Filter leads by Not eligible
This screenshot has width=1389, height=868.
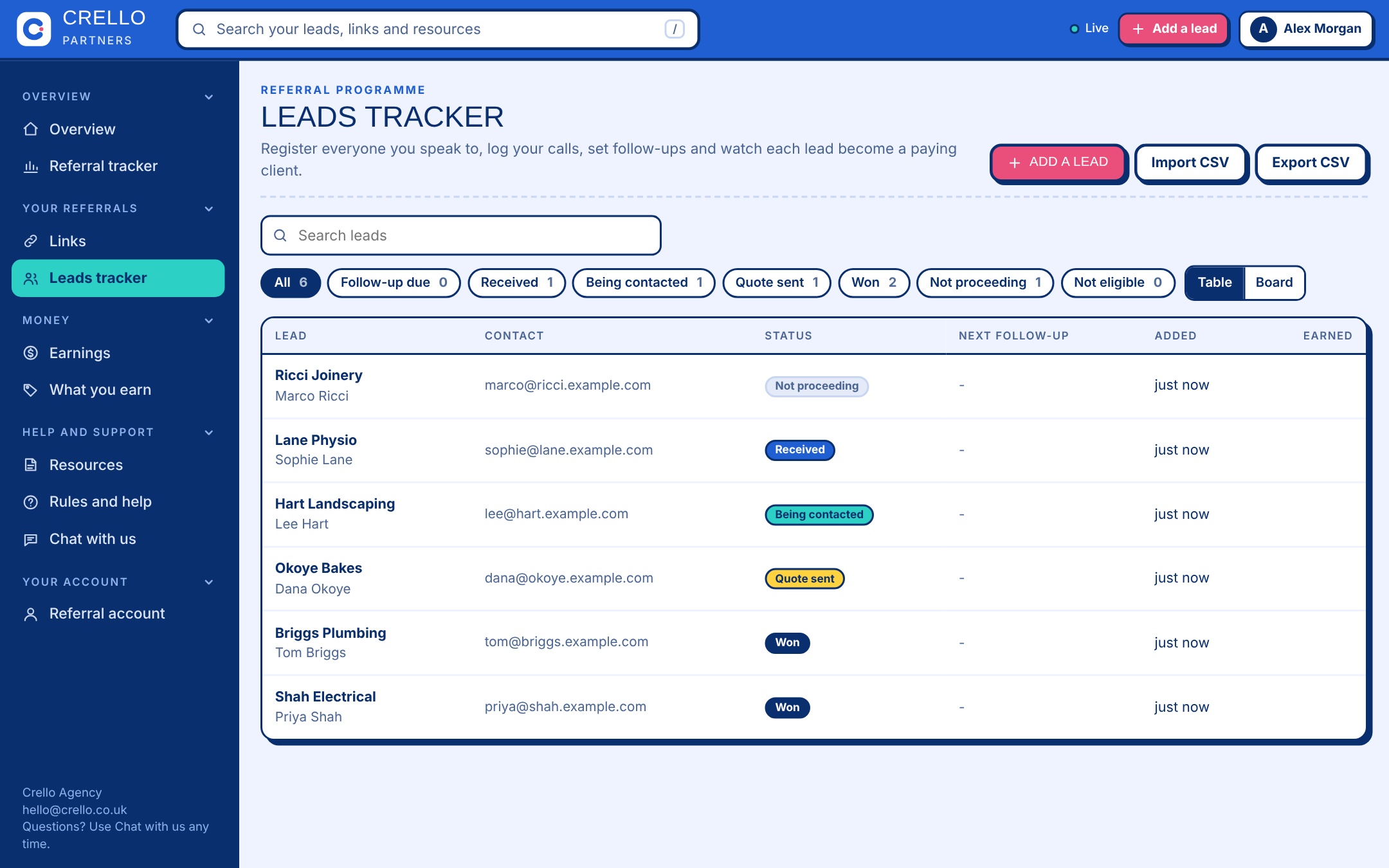[x=1118, y=282]
